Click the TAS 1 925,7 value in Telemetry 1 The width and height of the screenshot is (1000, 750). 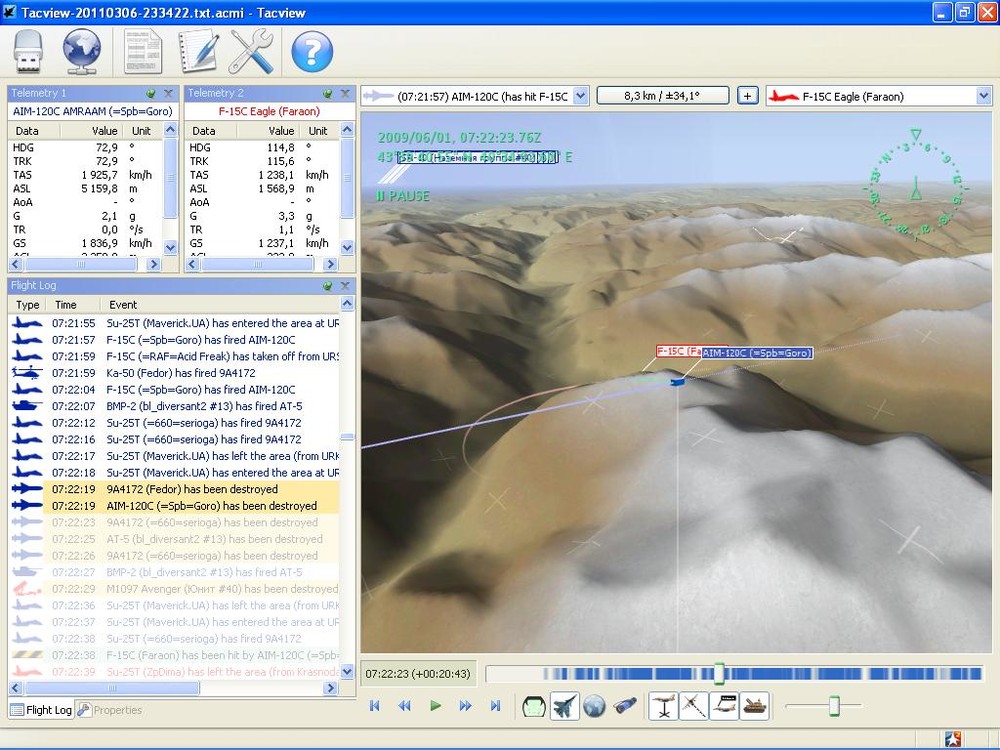[x=99, y=175]
